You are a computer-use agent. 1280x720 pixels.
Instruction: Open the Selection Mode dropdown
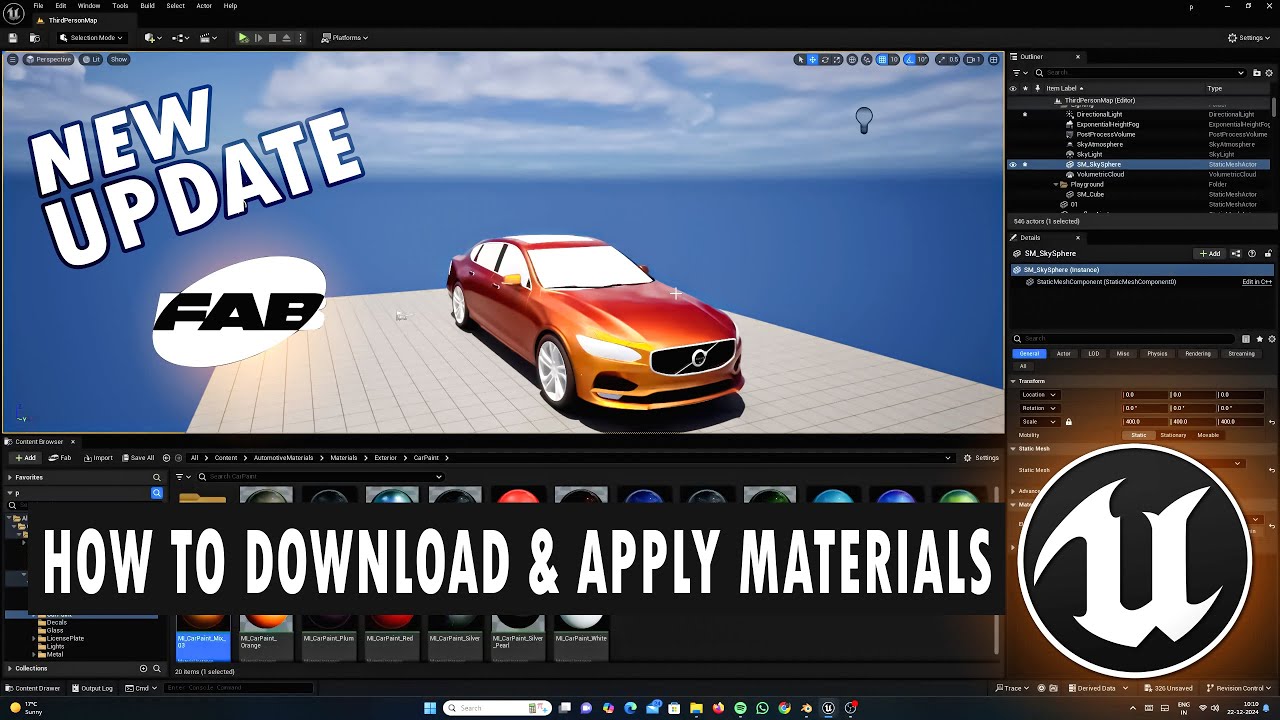(90, 38)
